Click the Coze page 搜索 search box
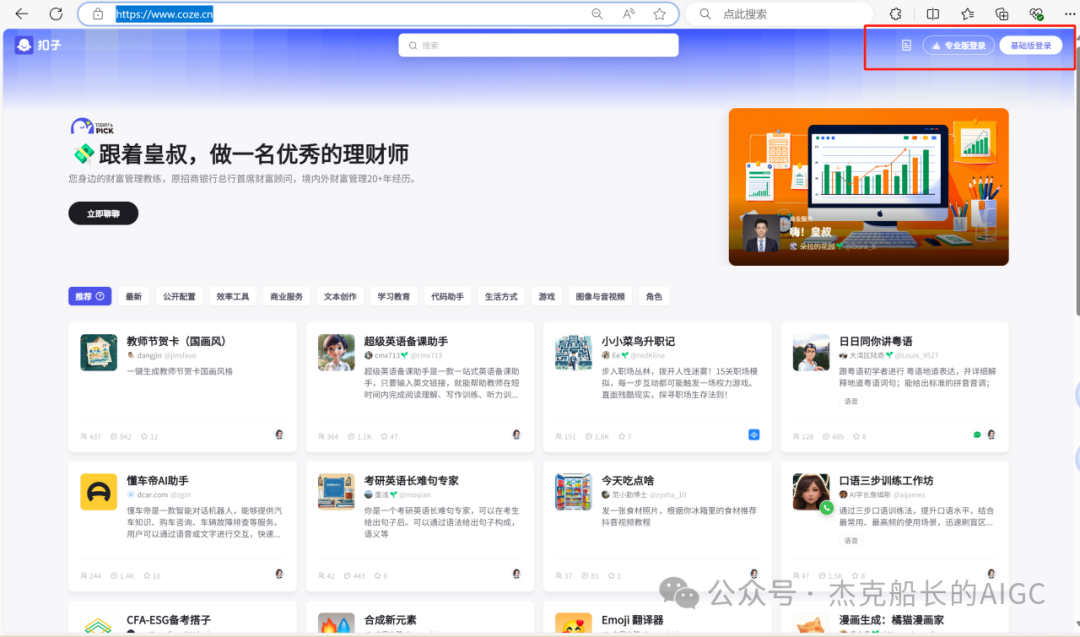The image size is (1080, 637). tap(539, 45)
